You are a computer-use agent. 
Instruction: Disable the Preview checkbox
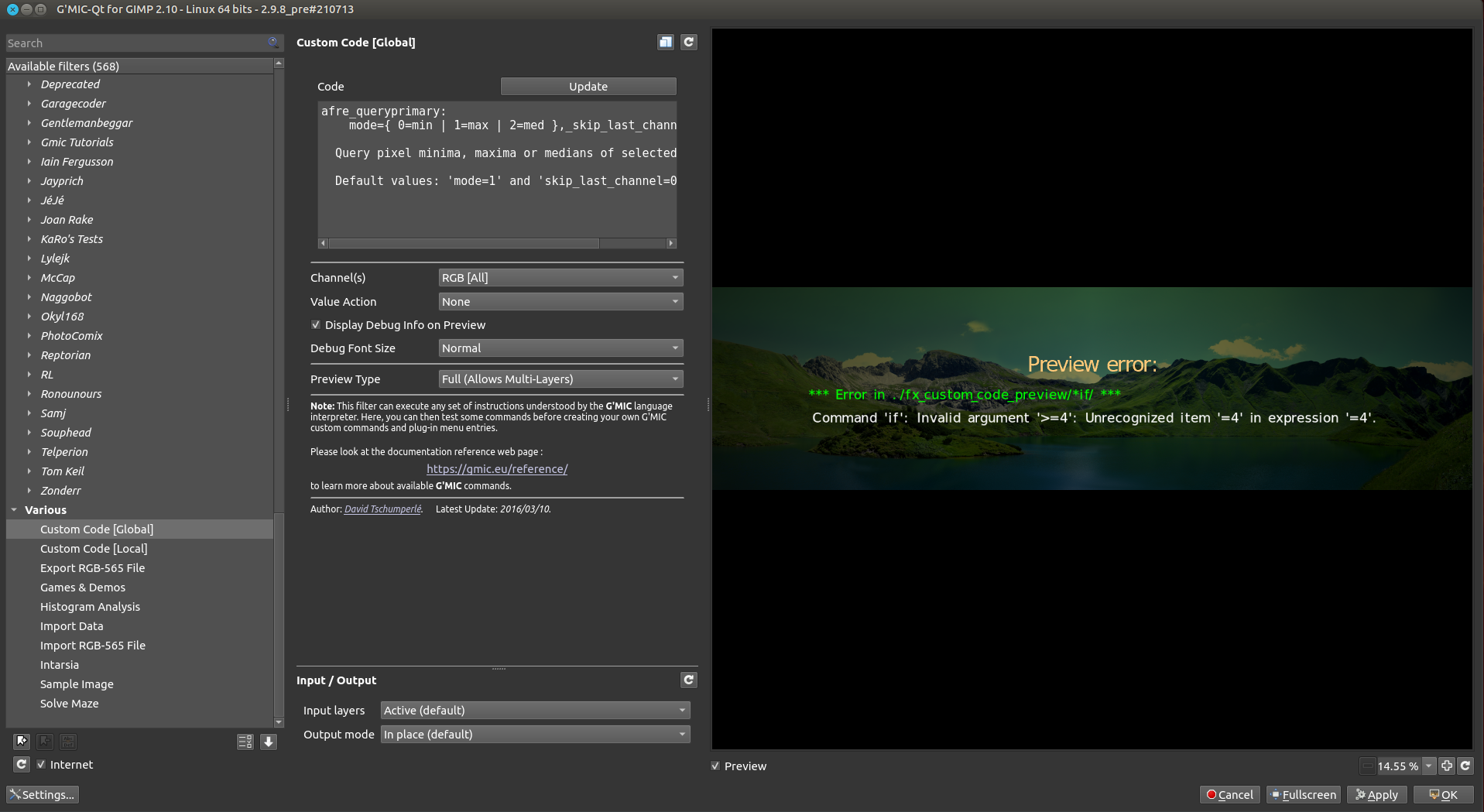click(x=716, y=766)
